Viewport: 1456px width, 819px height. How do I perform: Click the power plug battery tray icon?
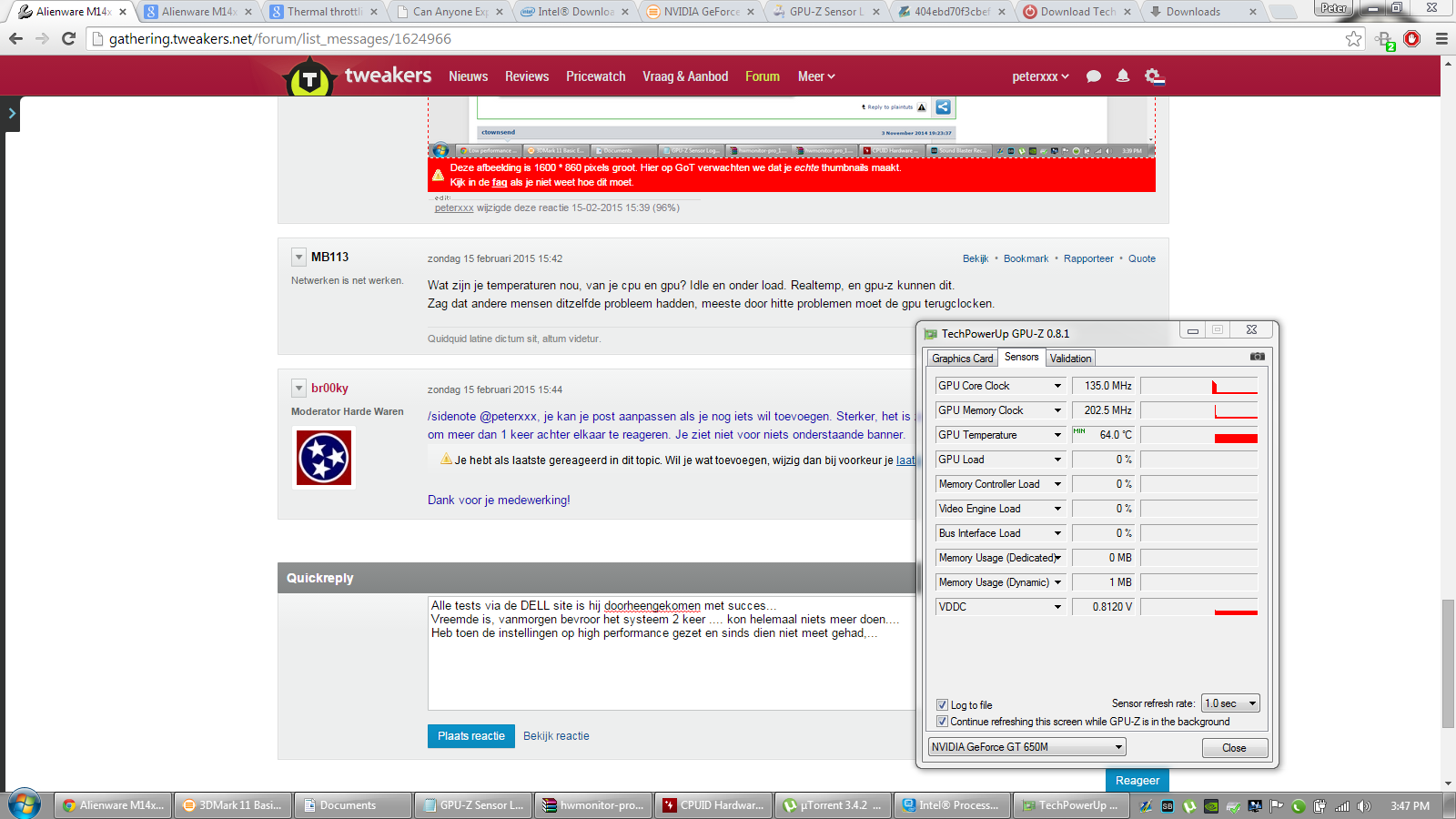[x=1319, y=806]
